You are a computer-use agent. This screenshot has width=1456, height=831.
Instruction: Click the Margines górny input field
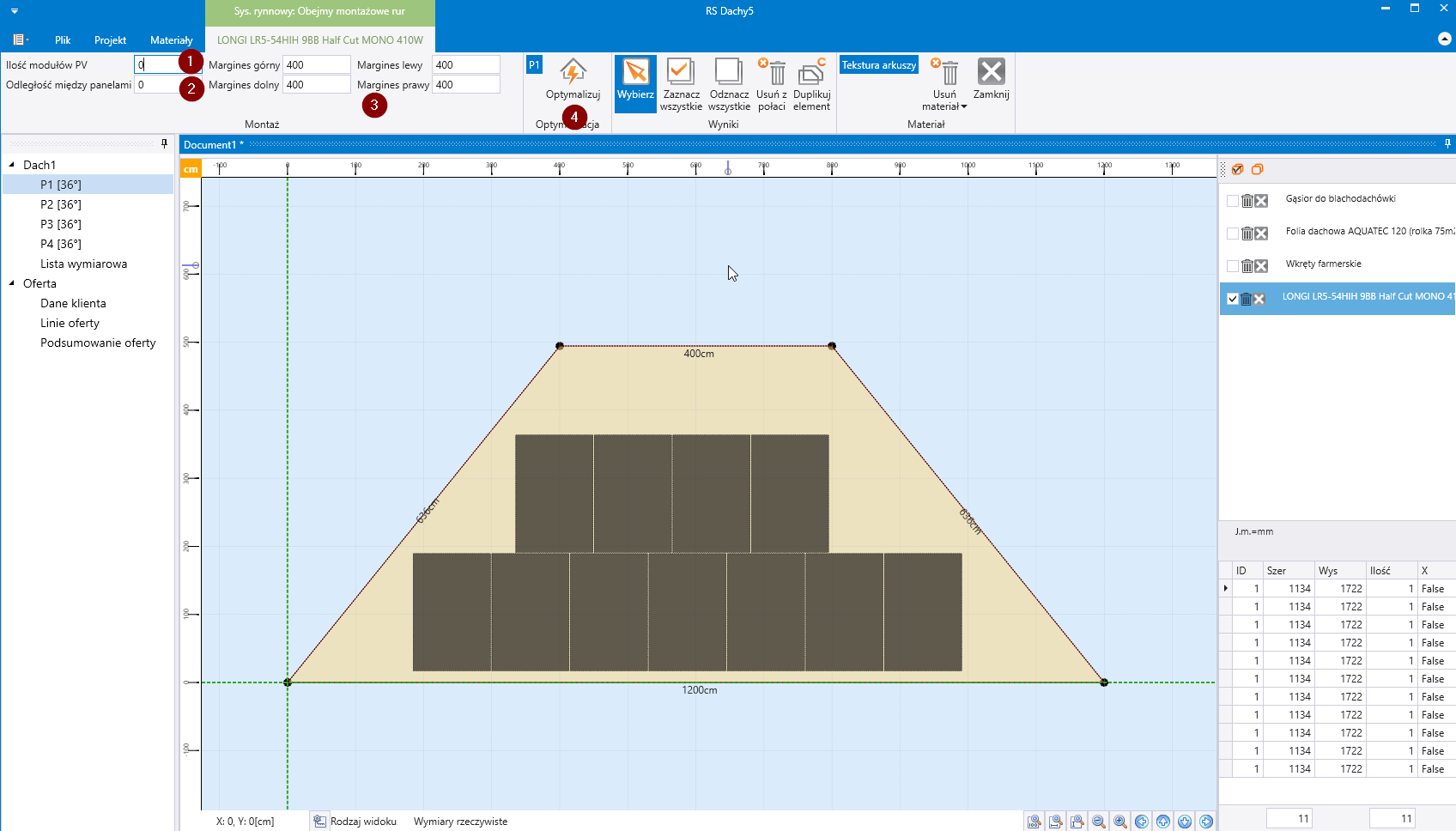coord(316,65)
